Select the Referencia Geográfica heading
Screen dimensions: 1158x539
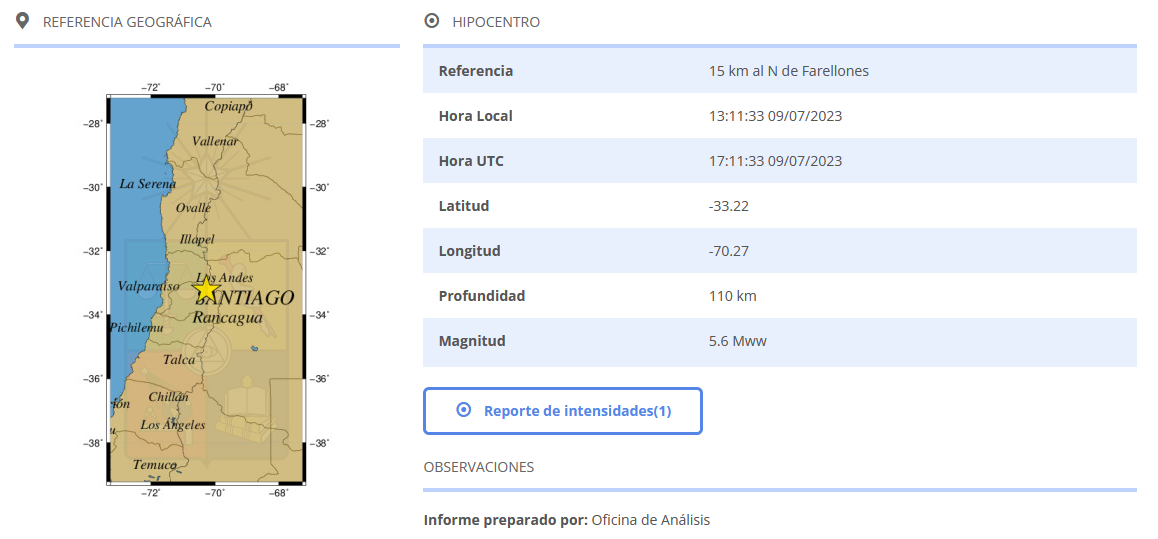point(127,22)
